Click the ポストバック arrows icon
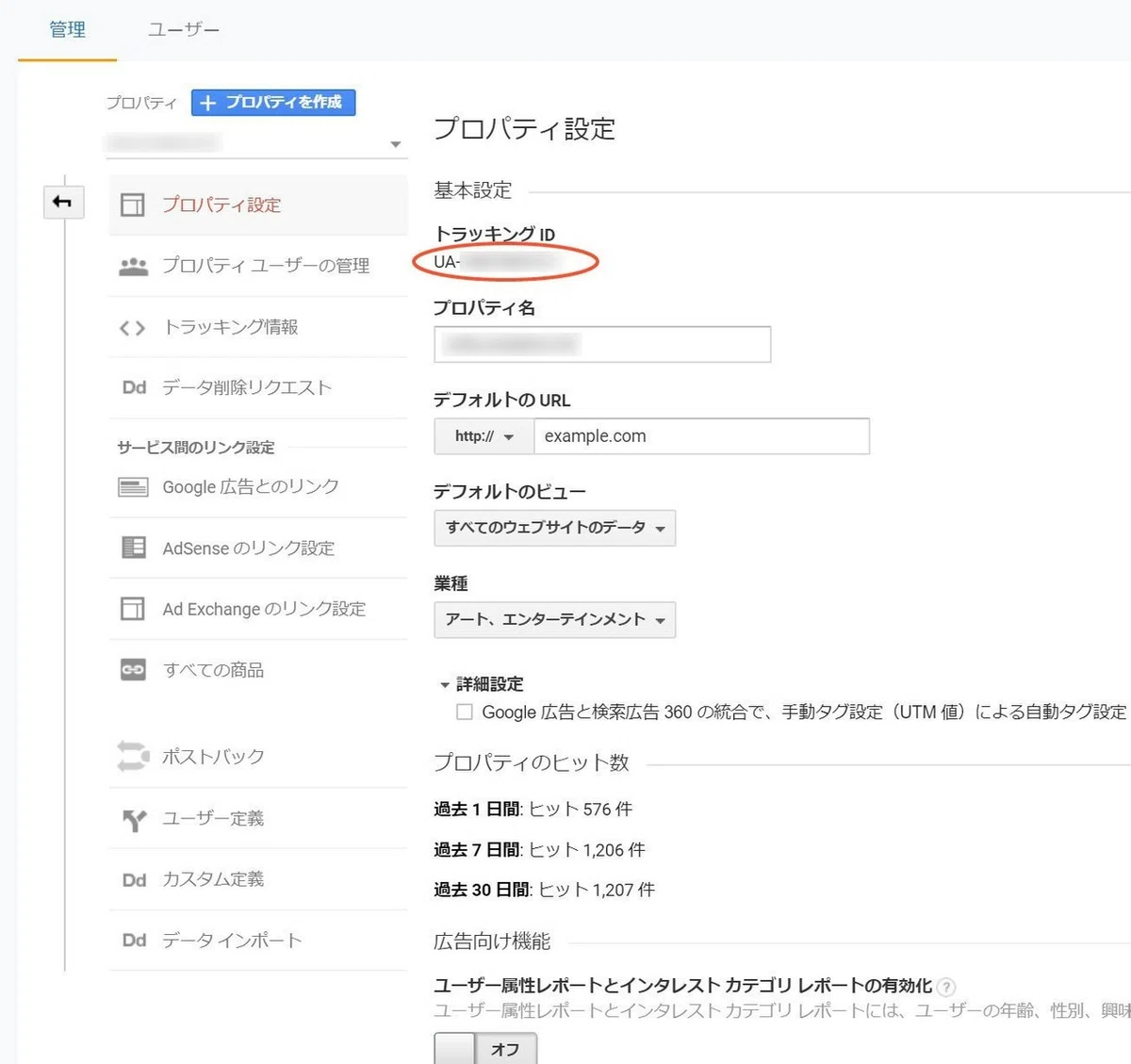This screenshot has height=1064, width=1131. (x=133, y=756)
